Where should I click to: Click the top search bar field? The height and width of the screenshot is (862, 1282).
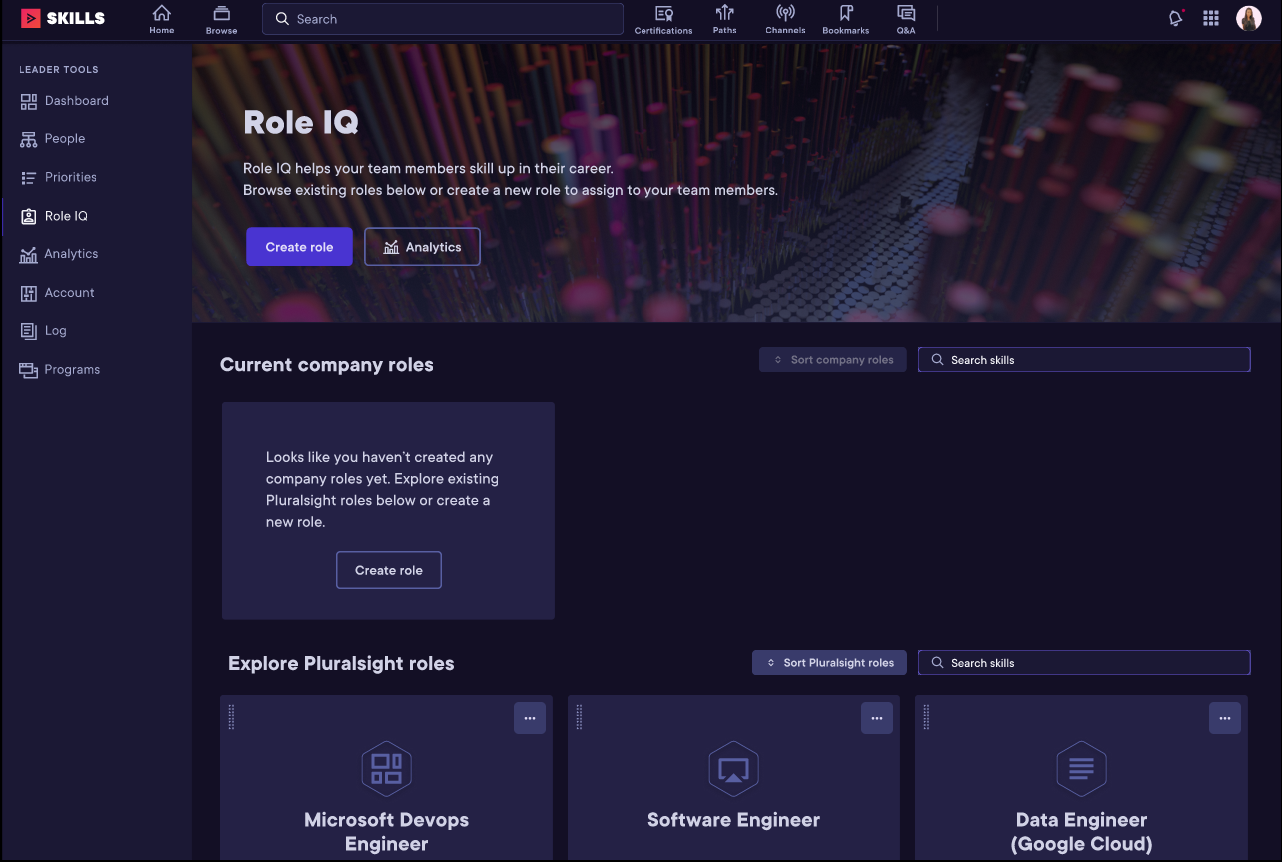point(443,19)
